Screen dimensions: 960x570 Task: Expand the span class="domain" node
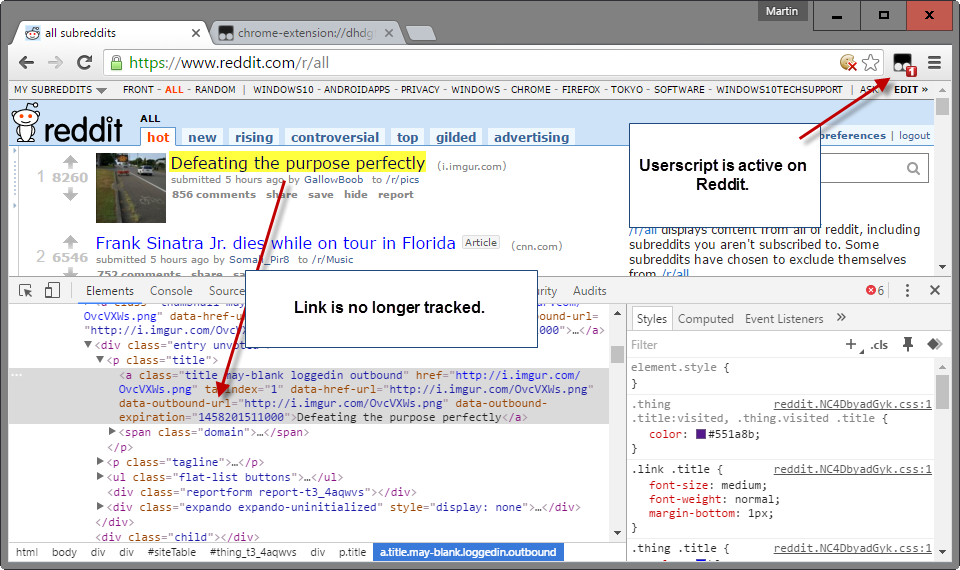pyautogui.click(x=112, y=432)
